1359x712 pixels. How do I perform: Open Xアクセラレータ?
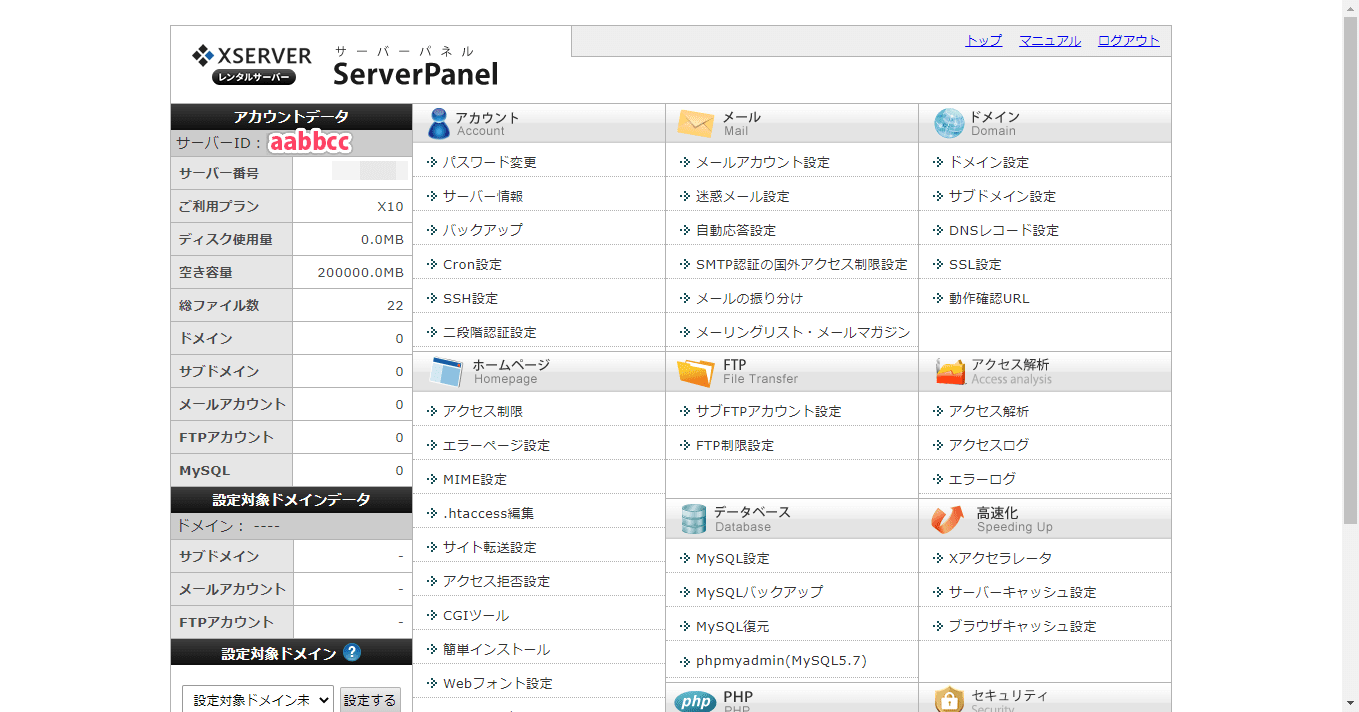click(x=1001, y=558)
